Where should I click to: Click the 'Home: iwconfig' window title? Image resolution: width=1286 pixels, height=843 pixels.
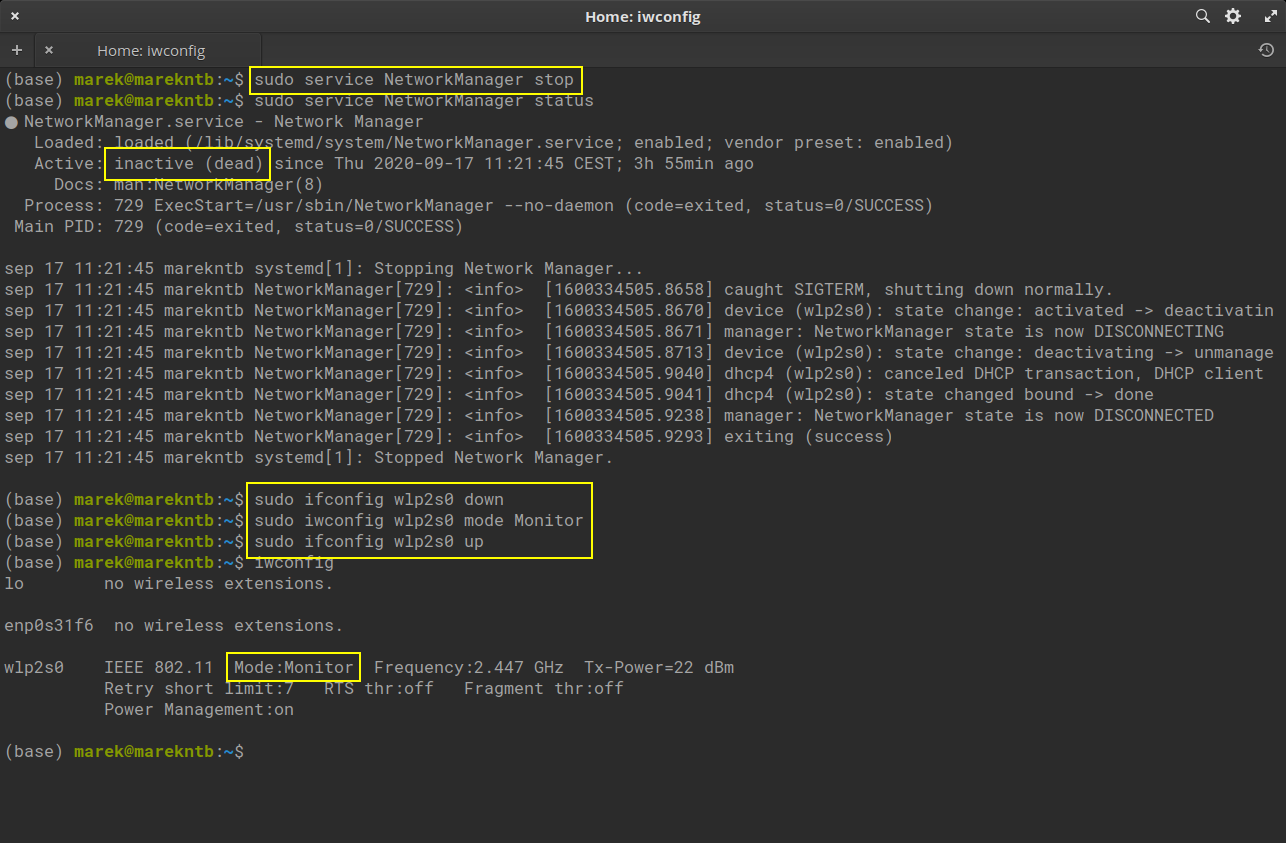tap(642, 17)
